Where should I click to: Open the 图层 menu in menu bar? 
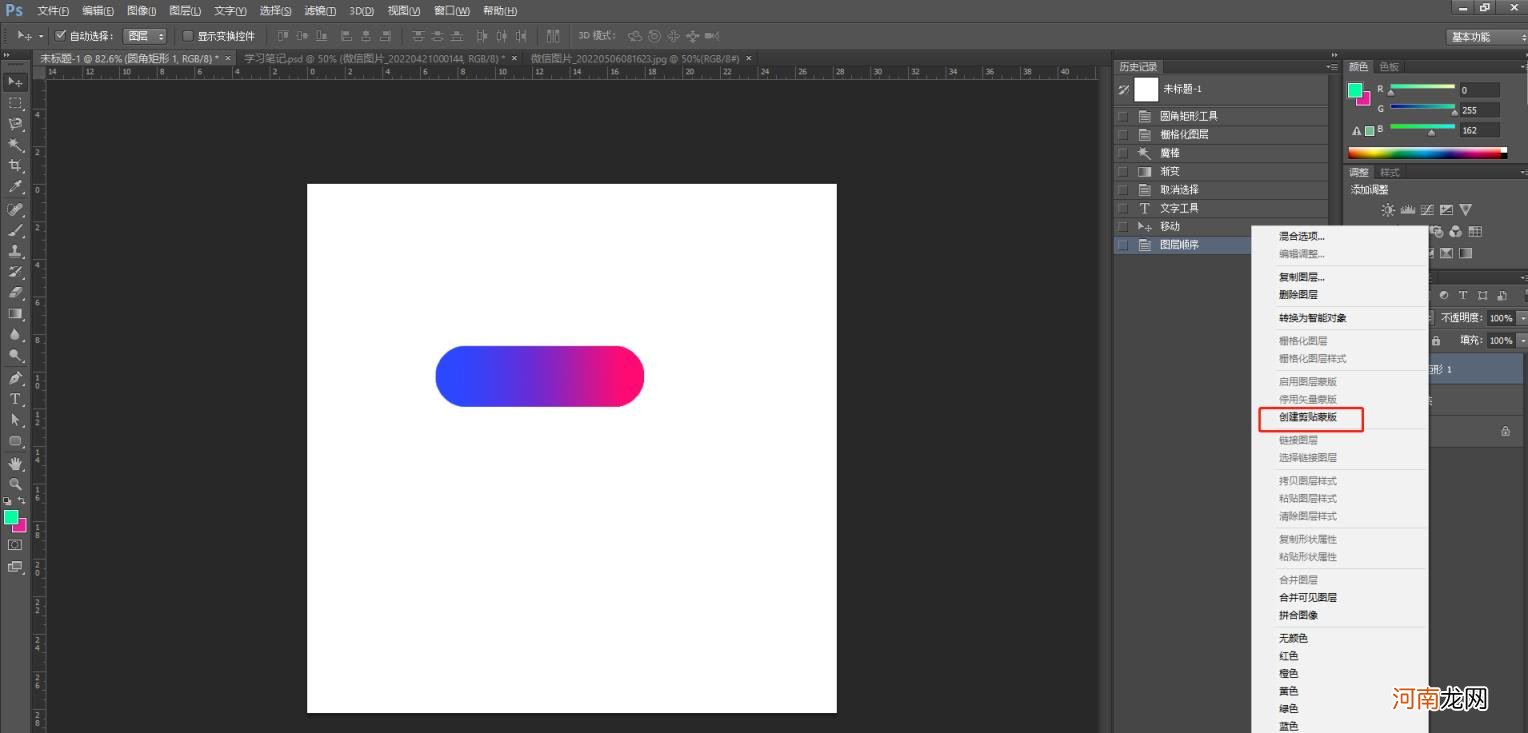[x=185, y=11]
